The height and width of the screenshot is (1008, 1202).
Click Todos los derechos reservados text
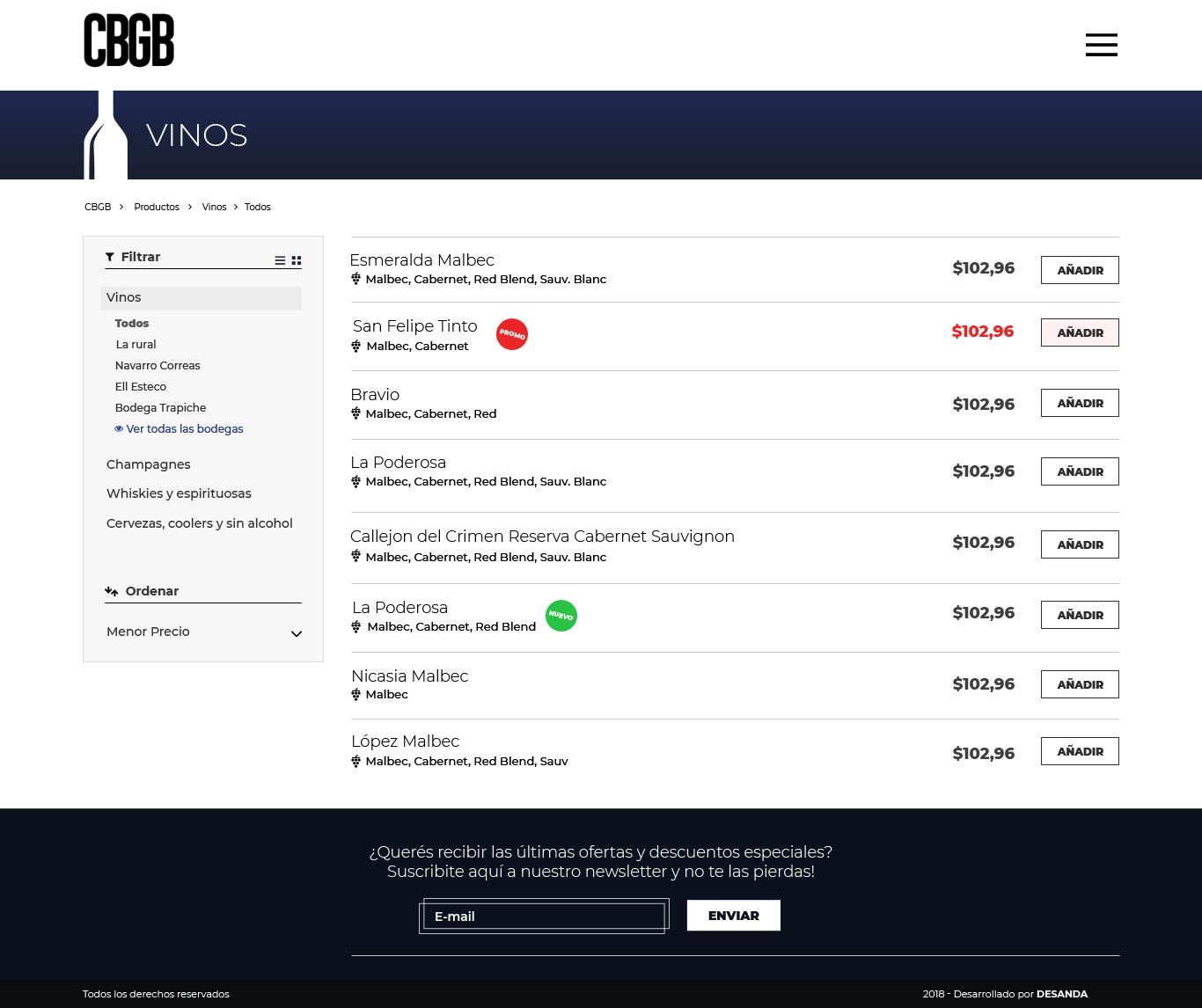(156, 994)
